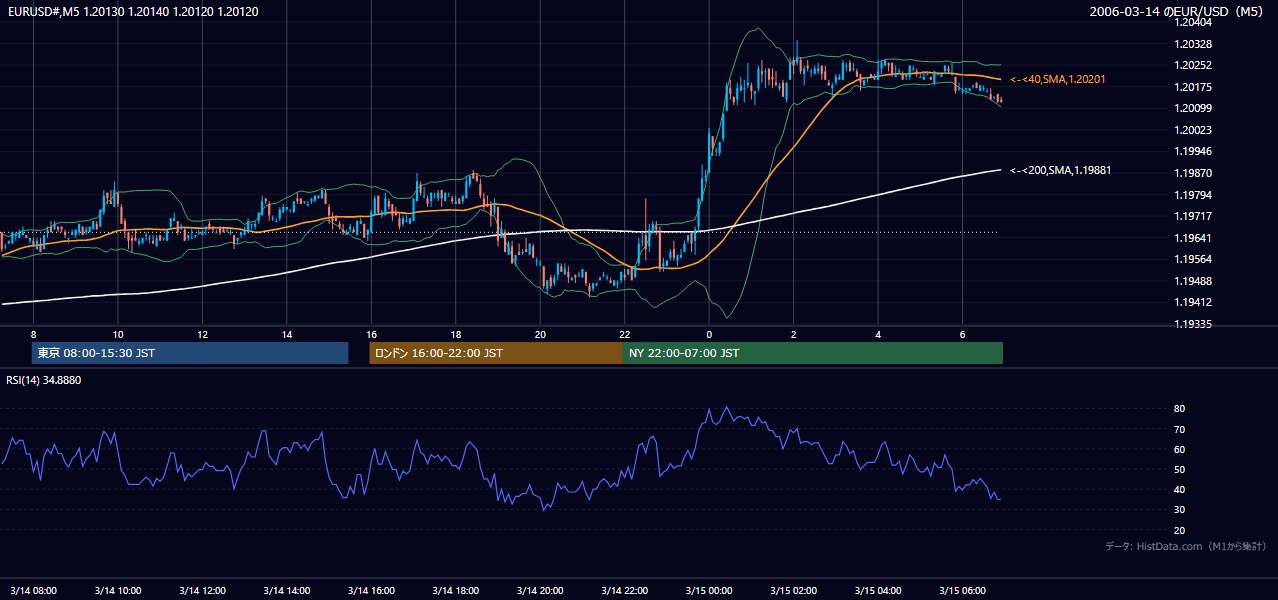Click hour label 16 under the price chart

click(x=371, y=334)
